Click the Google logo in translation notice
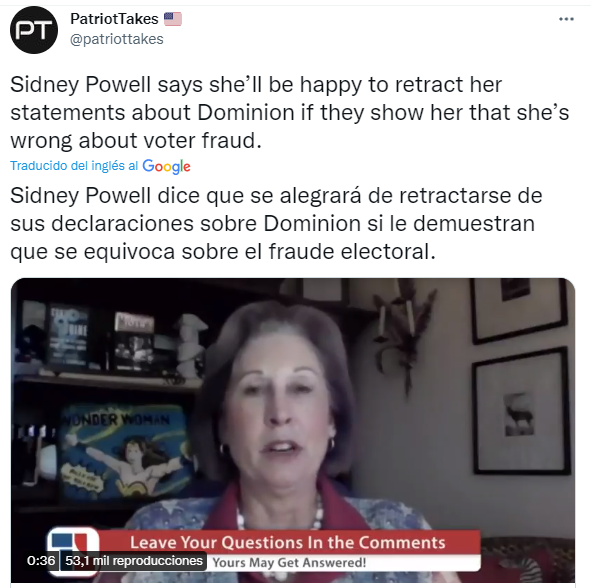591x588 pixels. coord(166,166)
